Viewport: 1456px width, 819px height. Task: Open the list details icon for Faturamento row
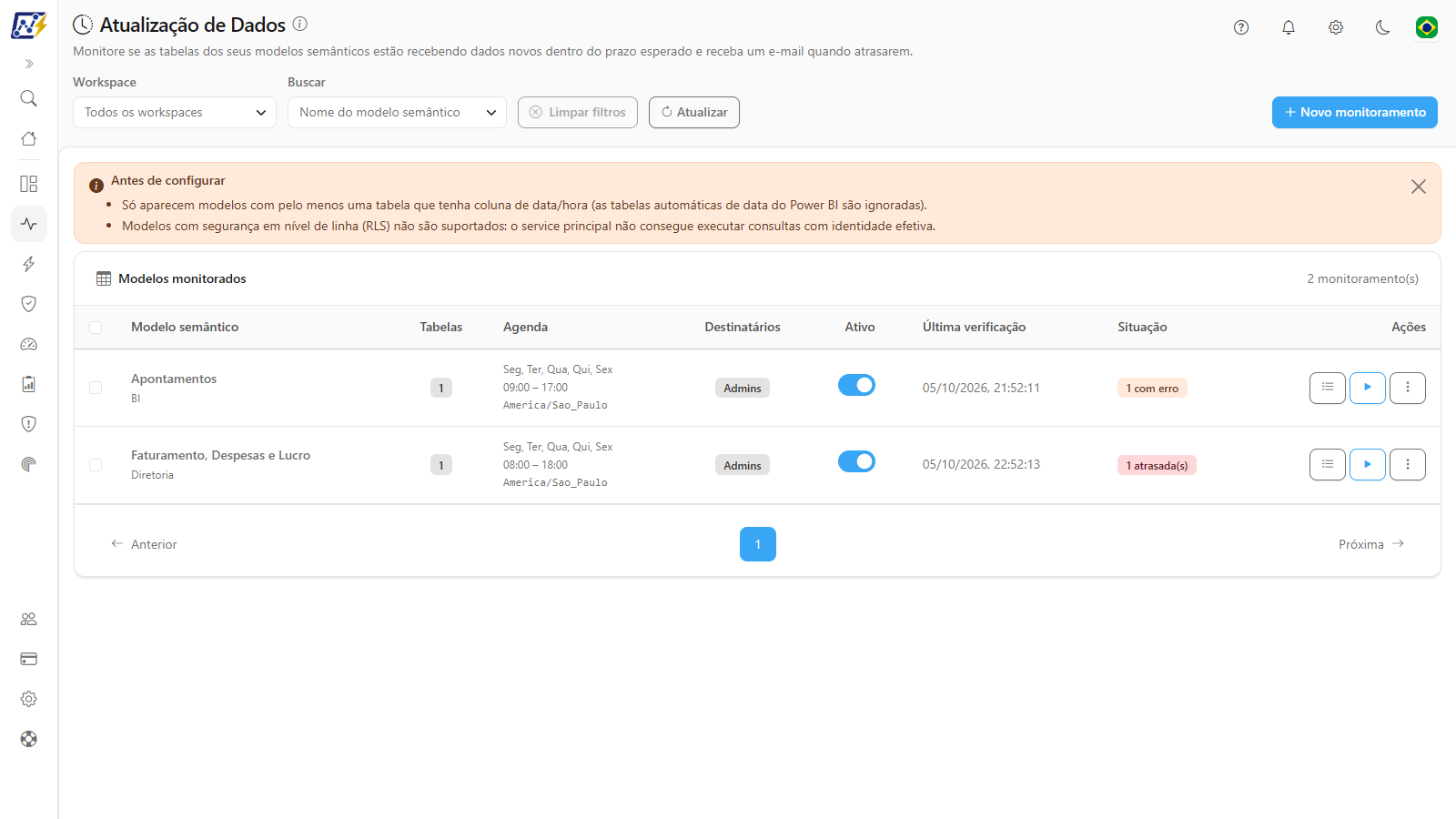pos(1328,465)
